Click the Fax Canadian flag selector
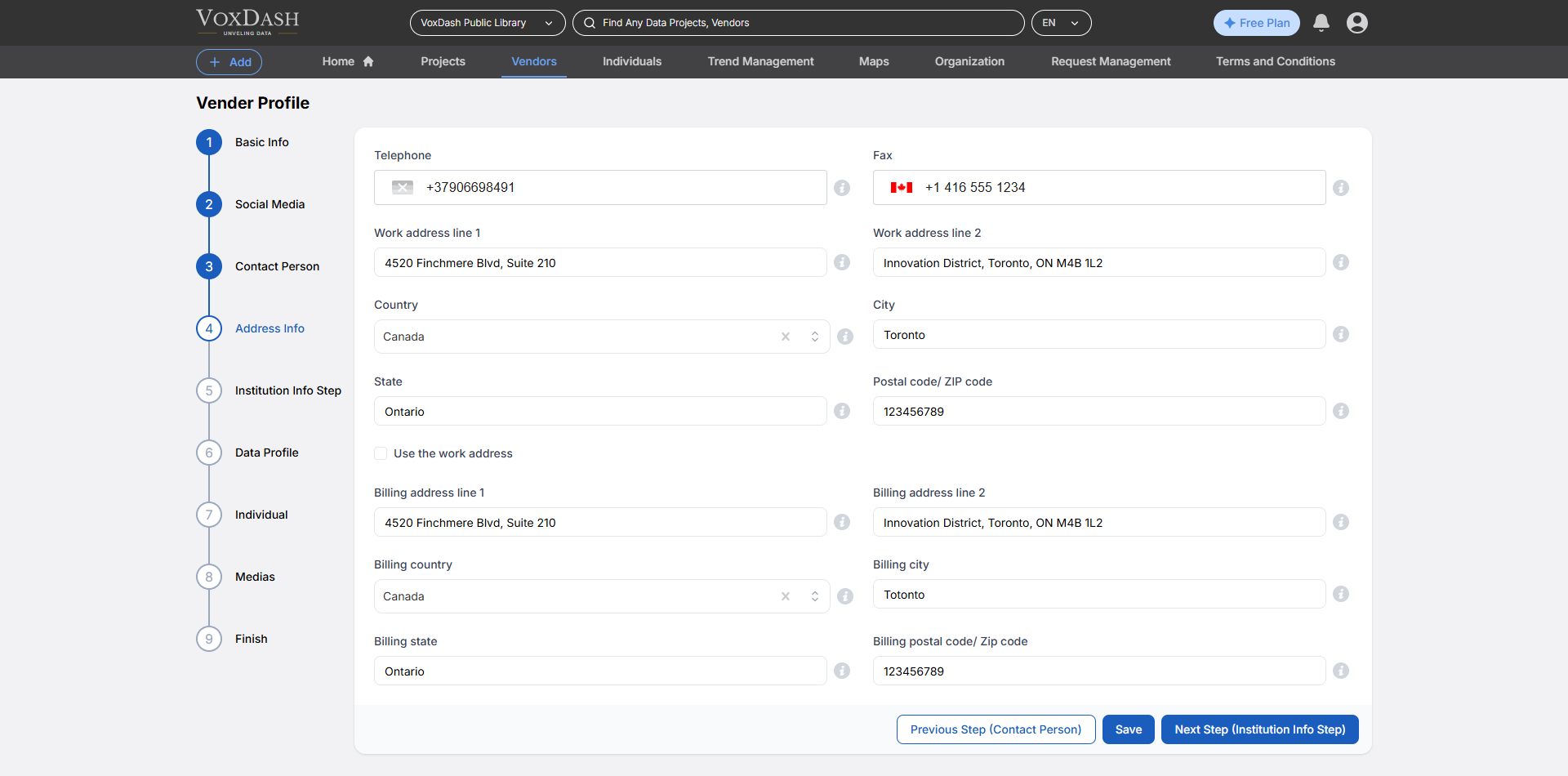 (x=902, y=188)
